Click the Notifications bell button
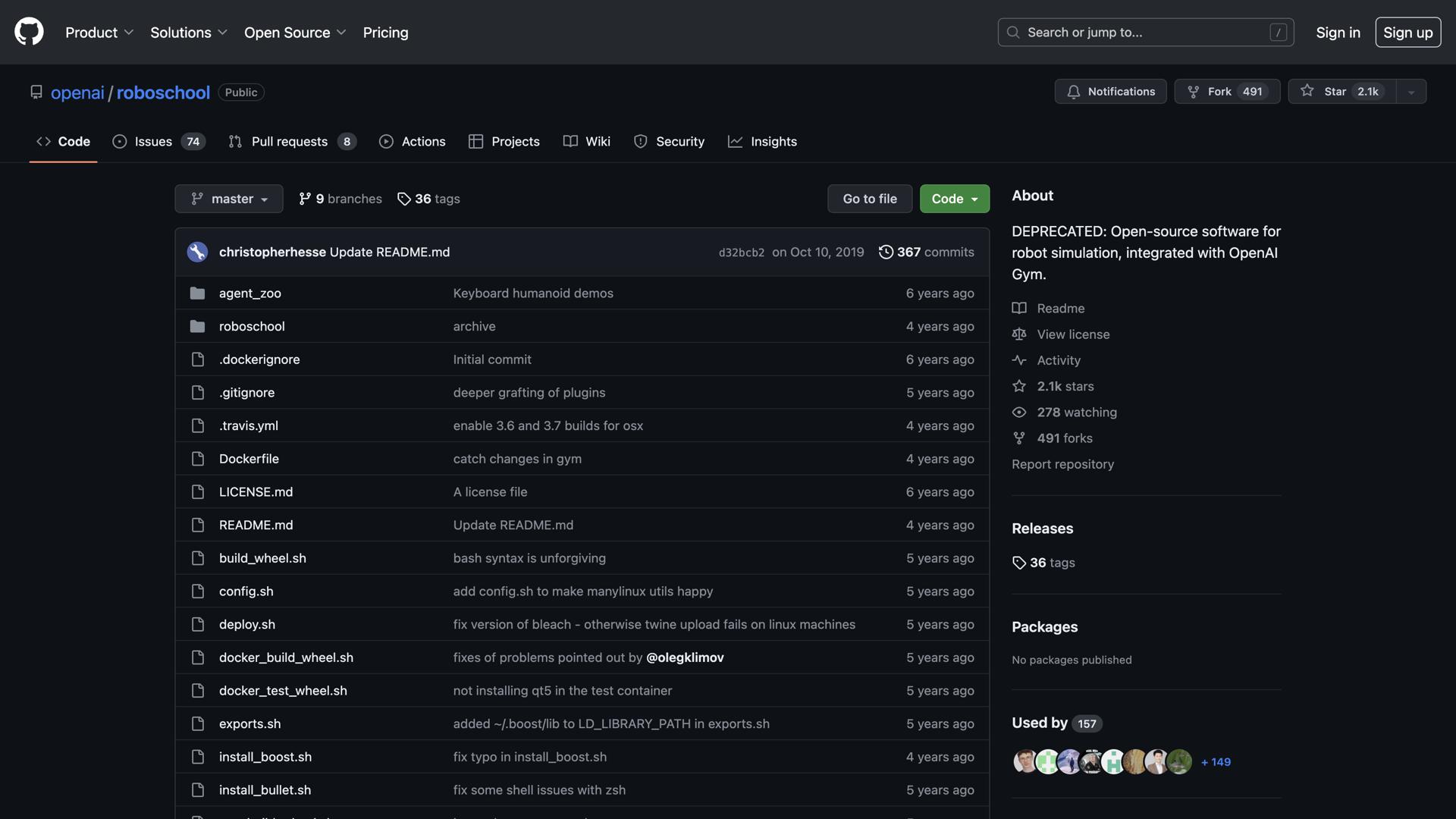 [1110, 91]
